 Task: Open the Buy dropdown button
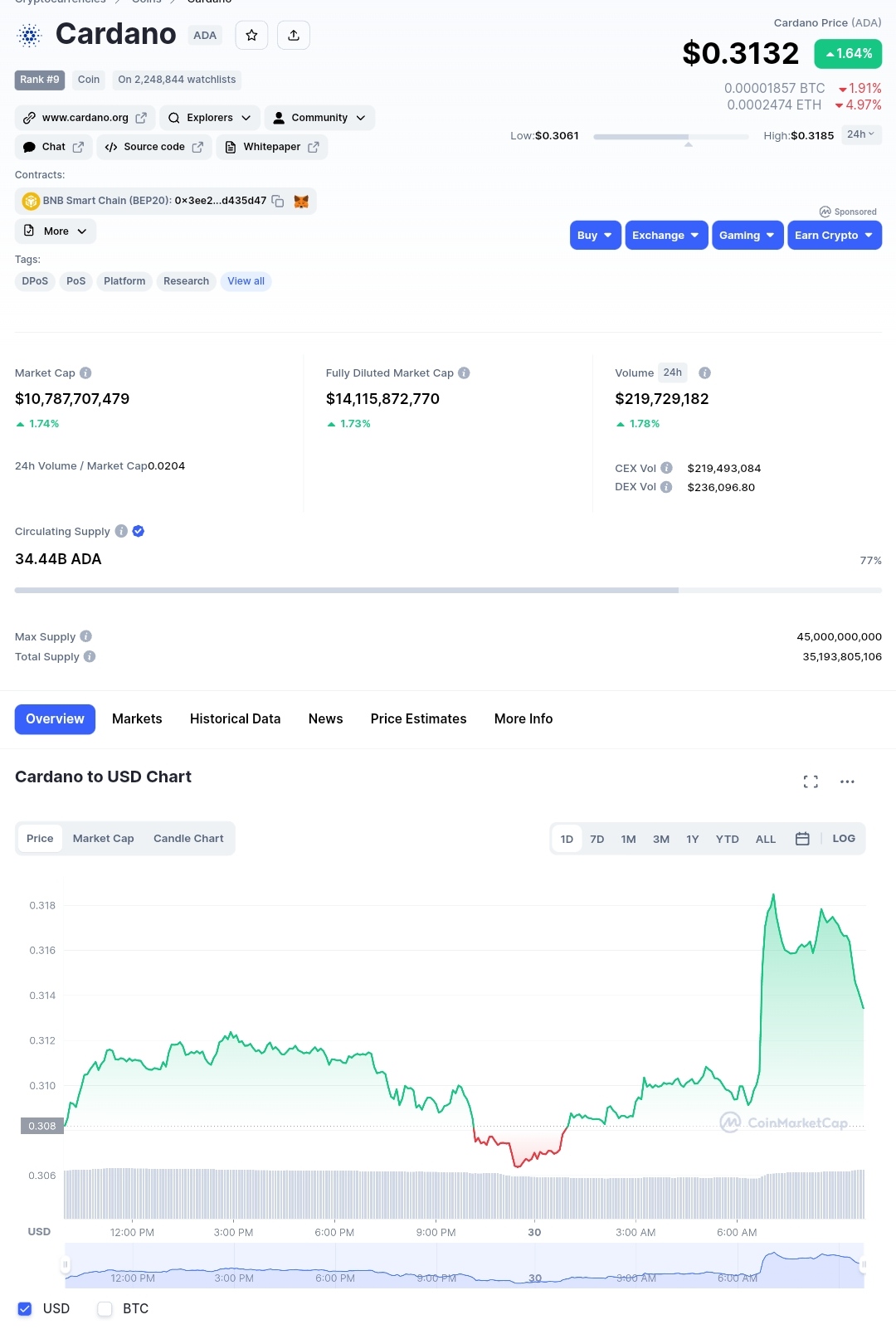click(596, 235)
